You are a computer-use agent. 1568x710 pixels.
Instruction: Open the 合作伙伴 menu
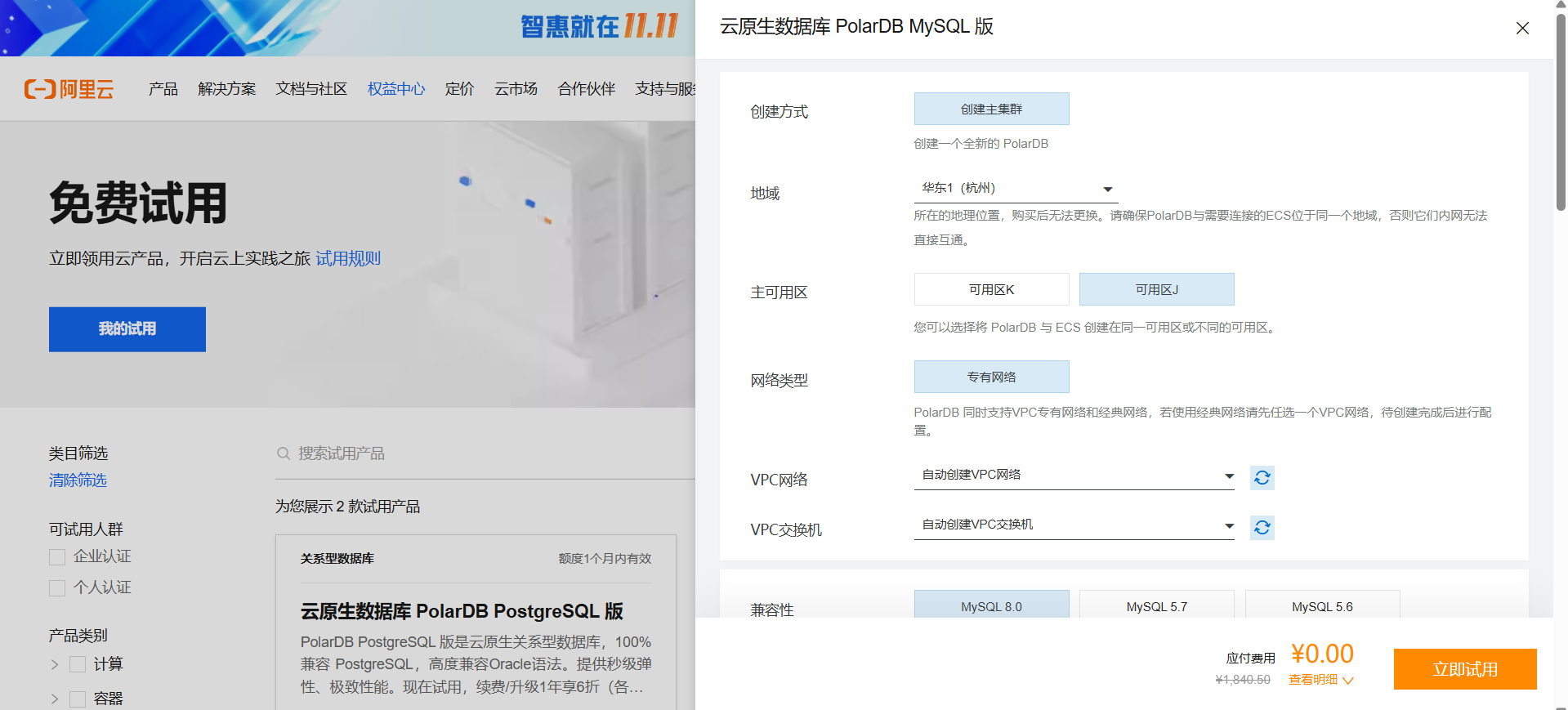coord(587,89)
